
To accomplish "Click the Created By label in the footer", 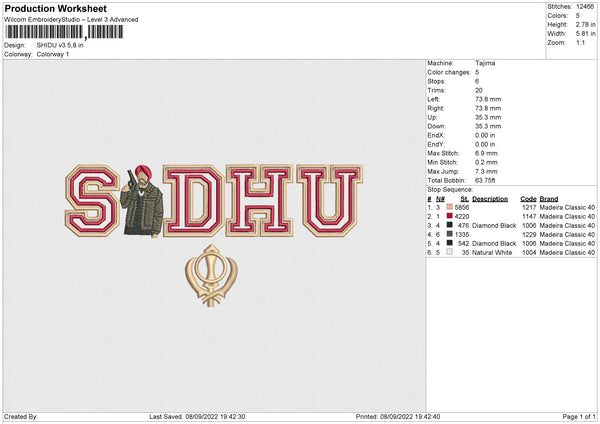I will (21, 416).
